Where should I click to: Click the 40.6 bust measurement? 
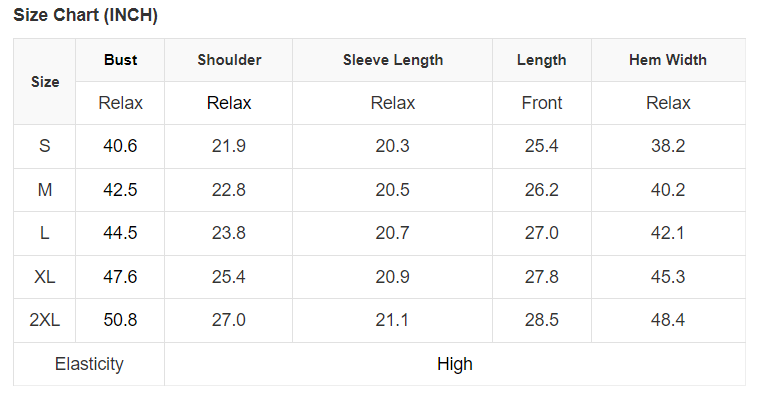[x=120, y=146]
